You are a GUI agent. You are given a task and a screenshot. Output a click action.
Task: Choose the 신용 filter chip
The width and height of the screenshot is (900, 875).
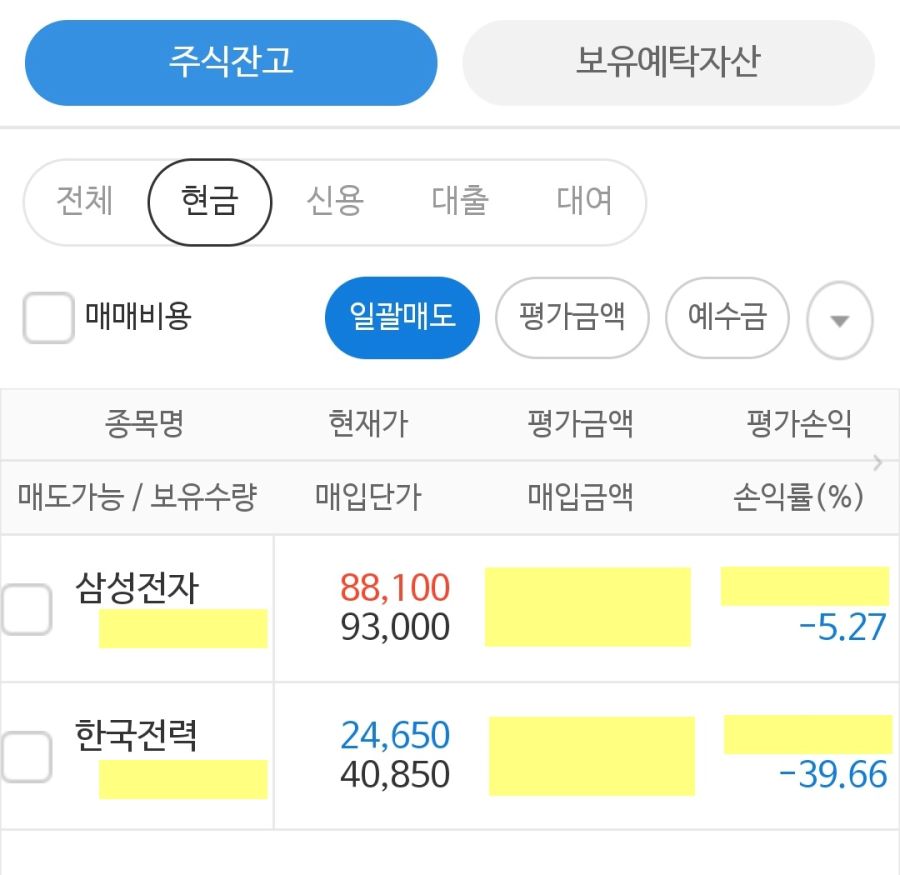pos(335,202)
